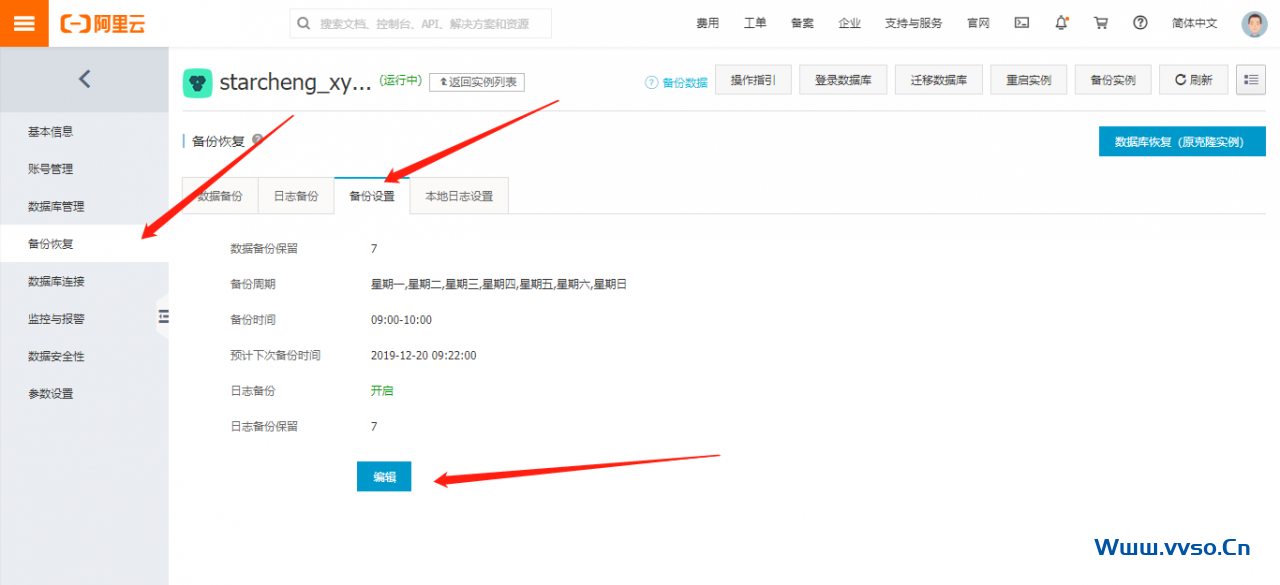The width and height of the screenshot is (1280, 585).
Task: Click the 刷新 refresh button
Action: coord(1193,80)
